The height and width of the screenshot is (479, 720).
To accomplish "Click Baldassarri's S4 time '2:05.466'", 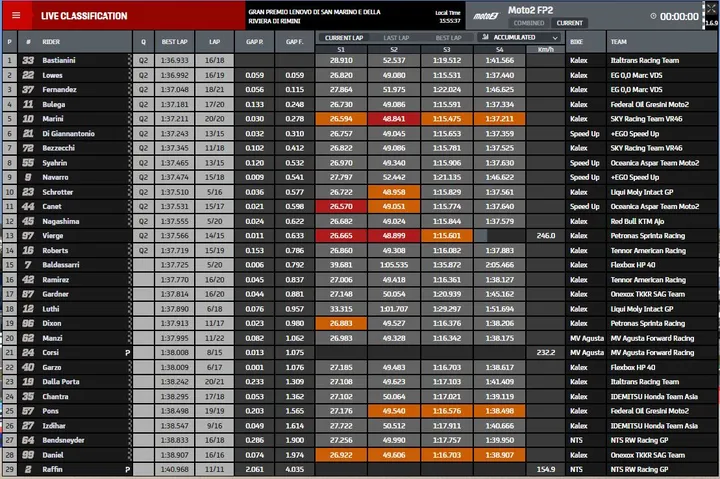I will click(500, 265).
